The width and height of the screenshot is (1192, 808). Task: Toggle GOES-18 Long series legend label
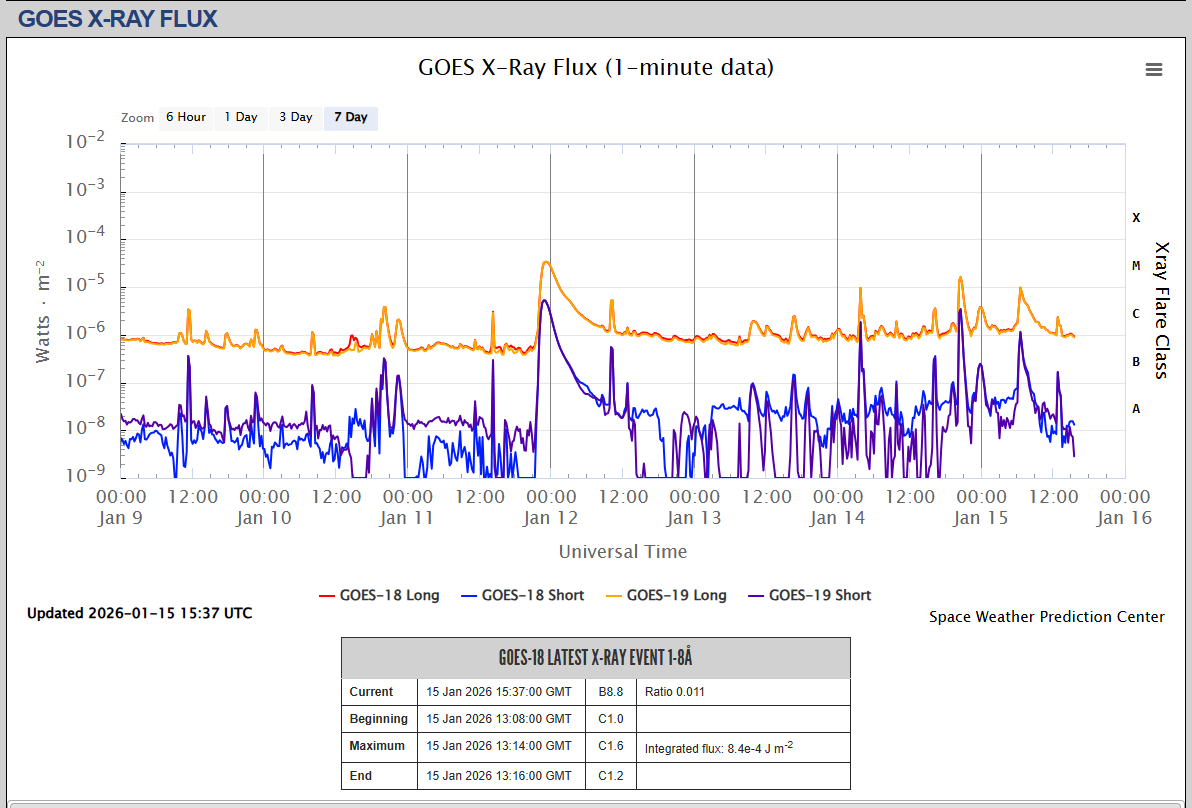(389, 595)
